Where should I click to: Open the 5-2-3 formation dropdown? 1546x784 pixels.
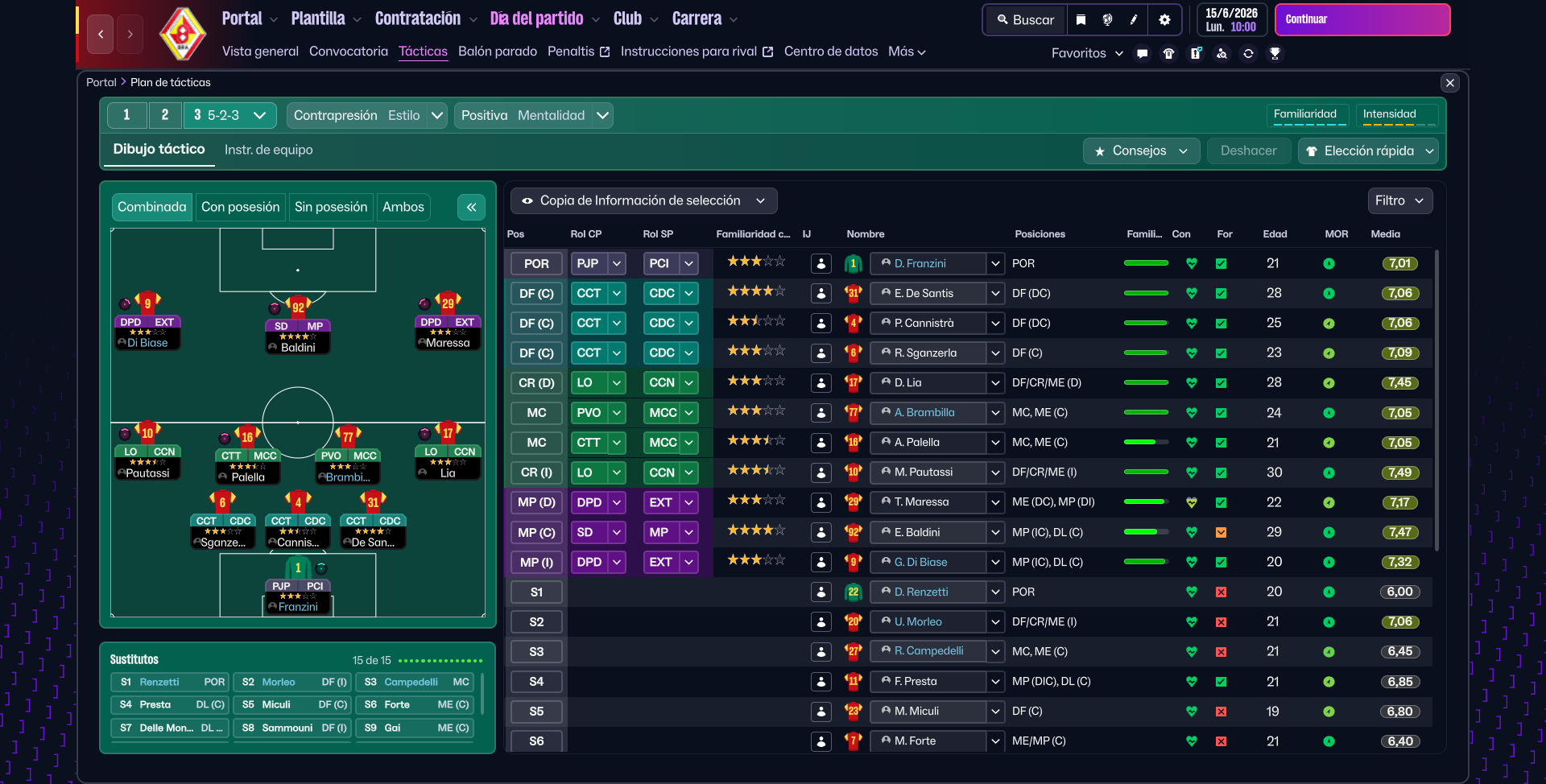(230, 116)
